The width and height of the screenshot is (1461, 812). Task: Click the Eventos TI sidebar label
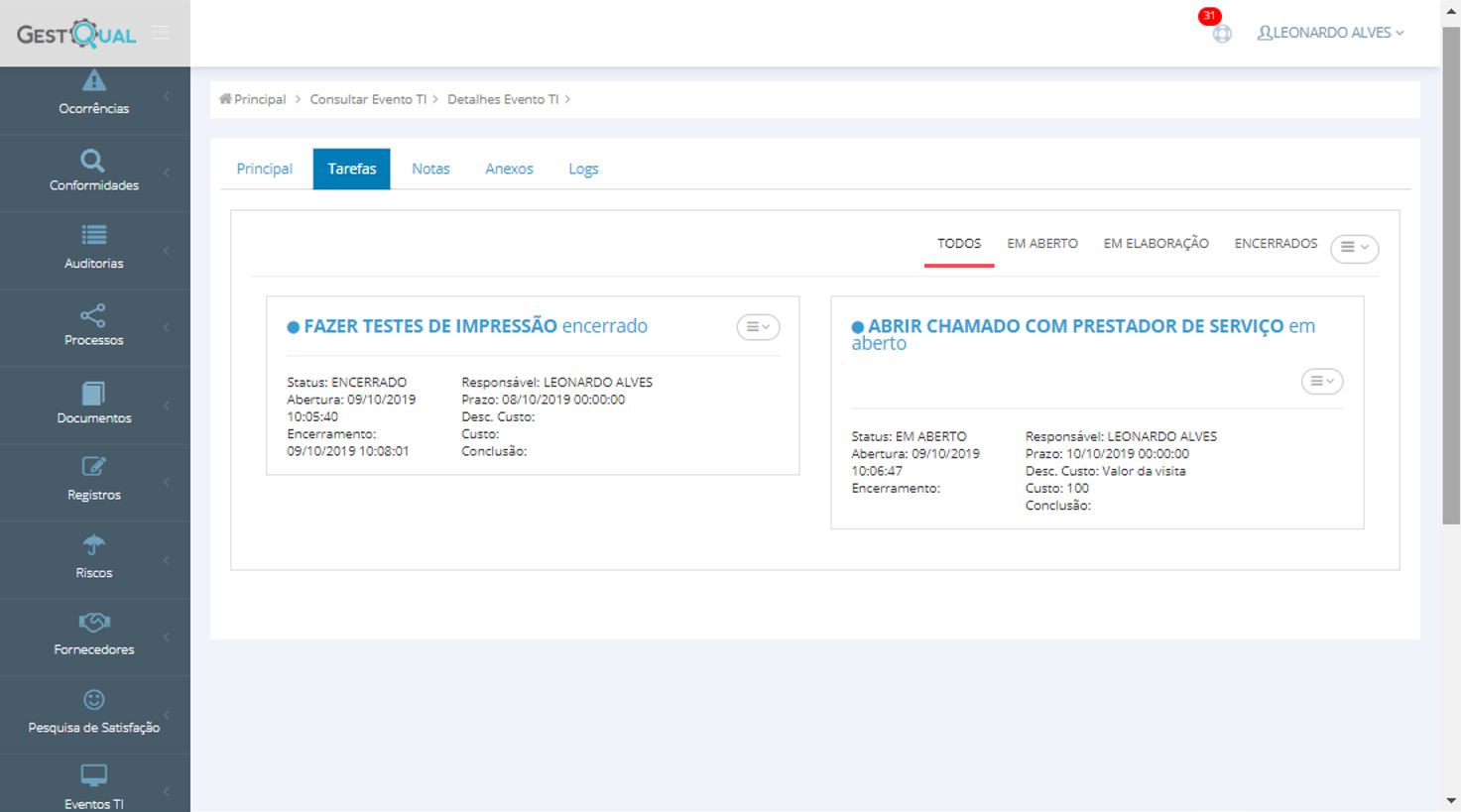[x=93, y=804]
